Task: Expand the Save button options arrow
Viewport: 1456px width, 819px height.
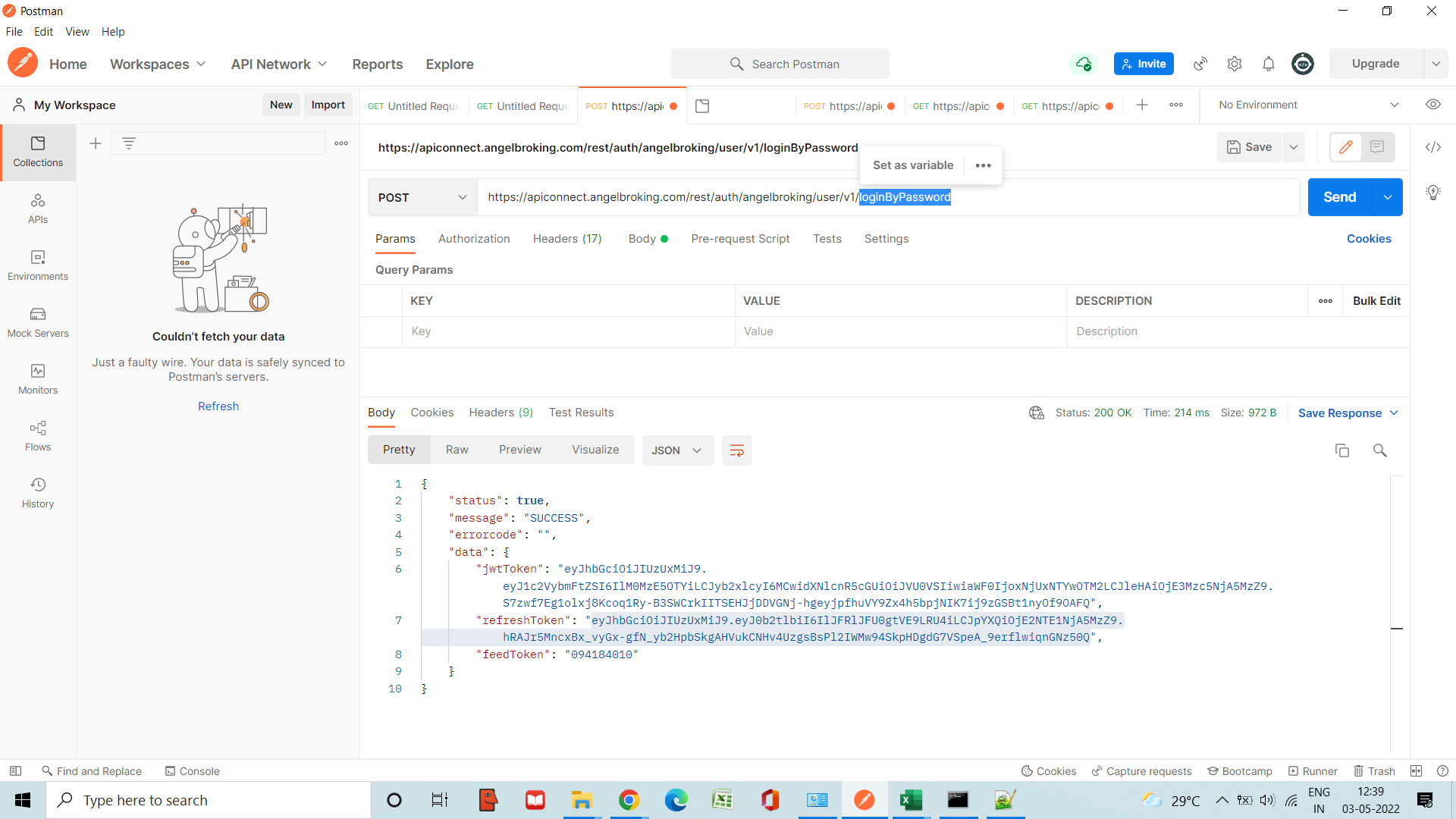Action: pos(1294,147)
